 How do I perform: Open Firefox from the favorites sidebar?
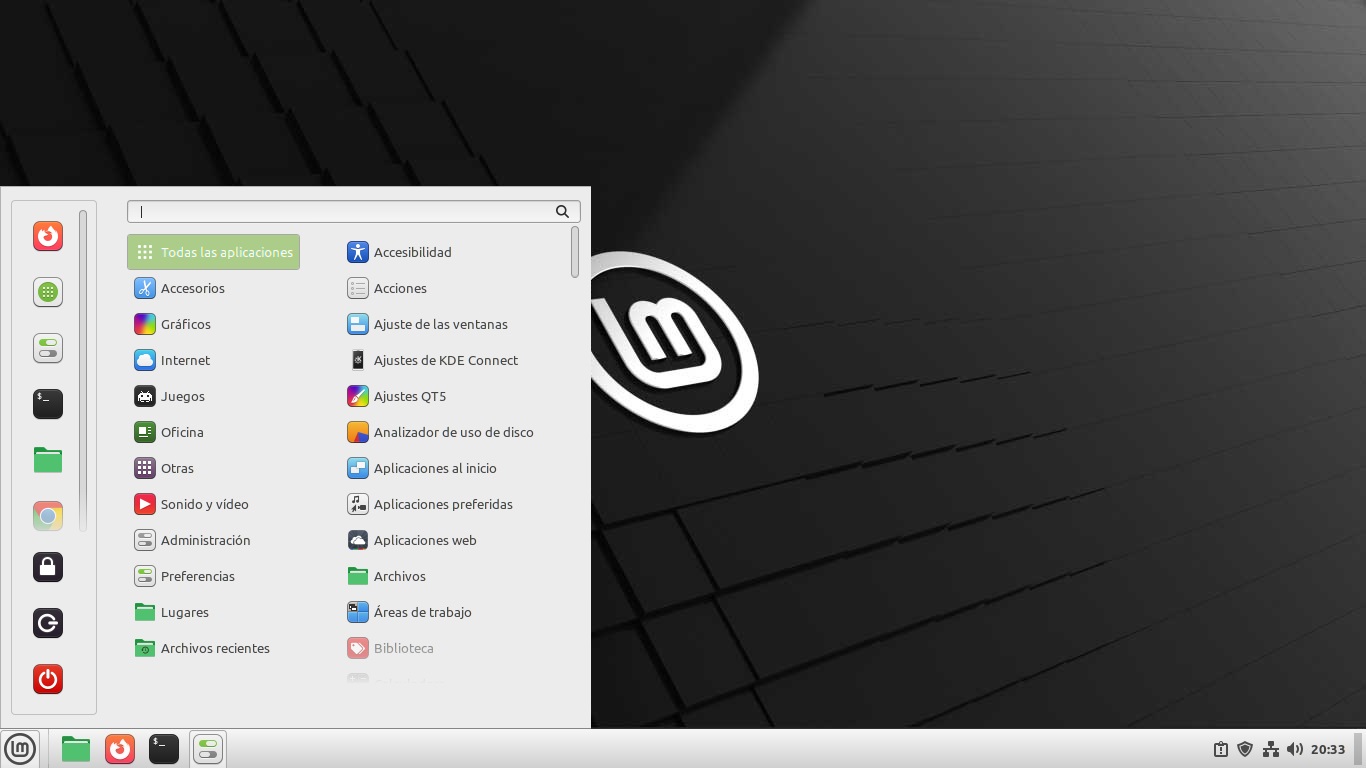tap(48, 236)
